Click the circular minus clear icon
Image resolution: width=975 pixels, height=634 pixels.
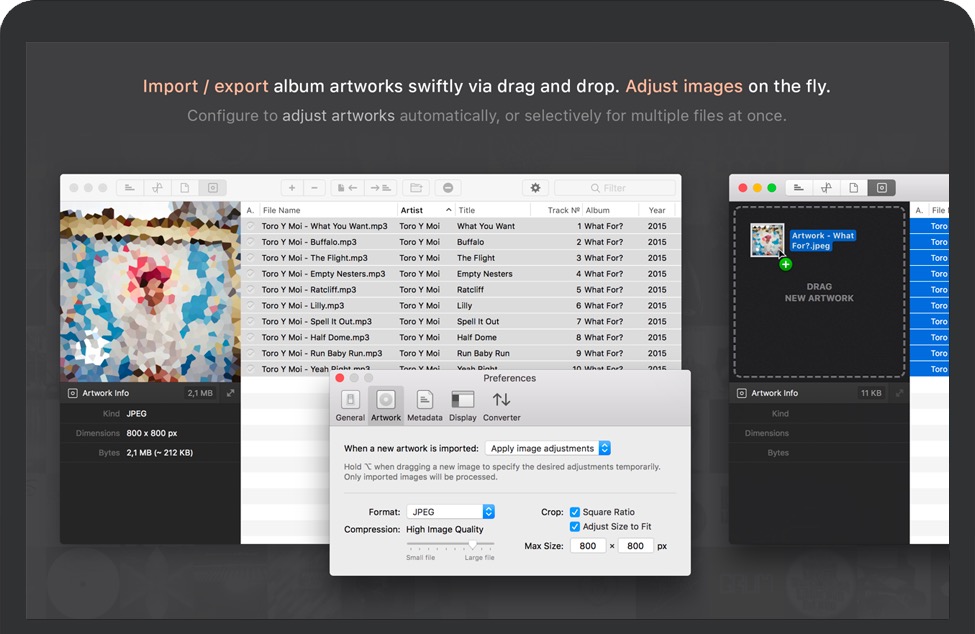[447, 188]
